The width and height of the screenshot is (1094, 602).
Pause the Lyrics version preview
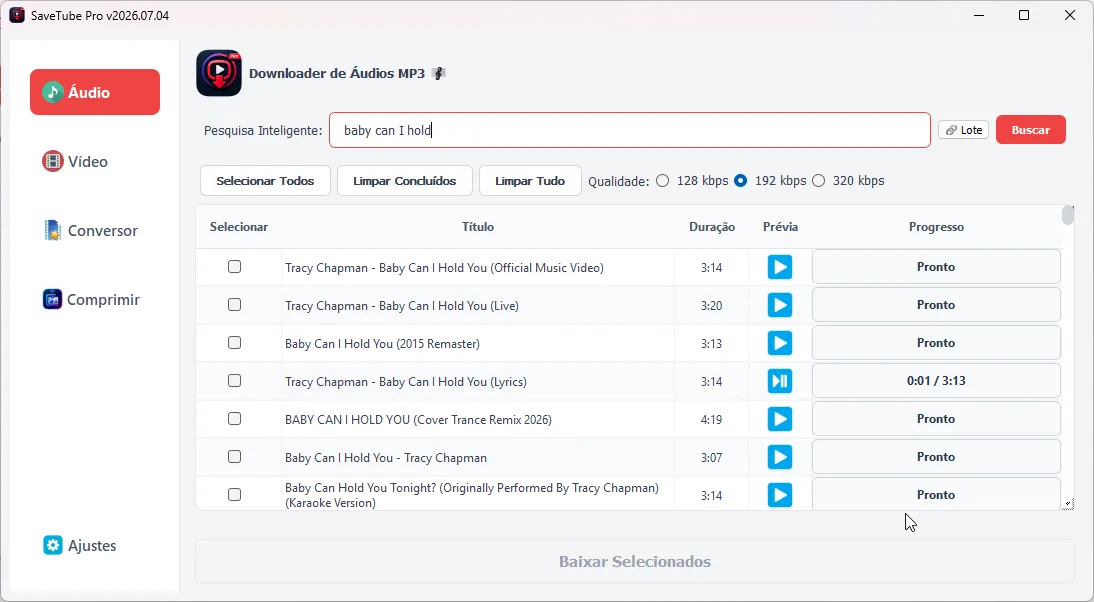(x=780, y=381)
